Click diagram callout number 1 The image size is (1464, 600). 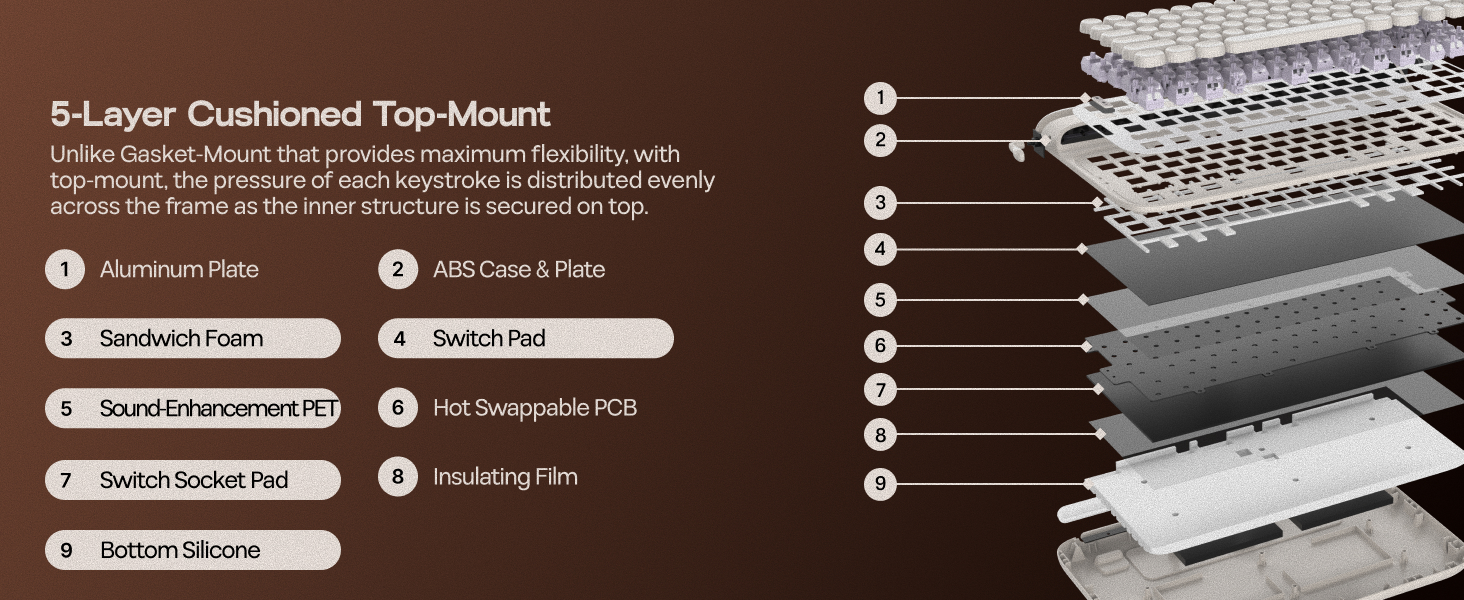point(880,98)
